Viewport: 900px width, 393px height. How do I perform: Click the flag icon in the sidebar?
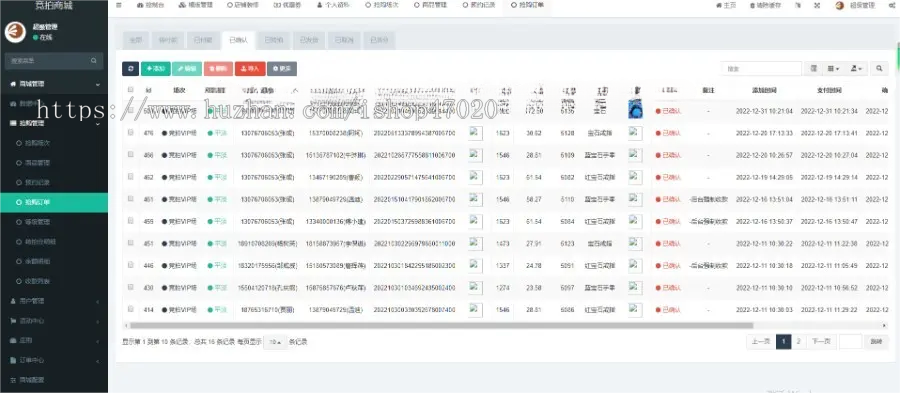click(x=13, y=320)
